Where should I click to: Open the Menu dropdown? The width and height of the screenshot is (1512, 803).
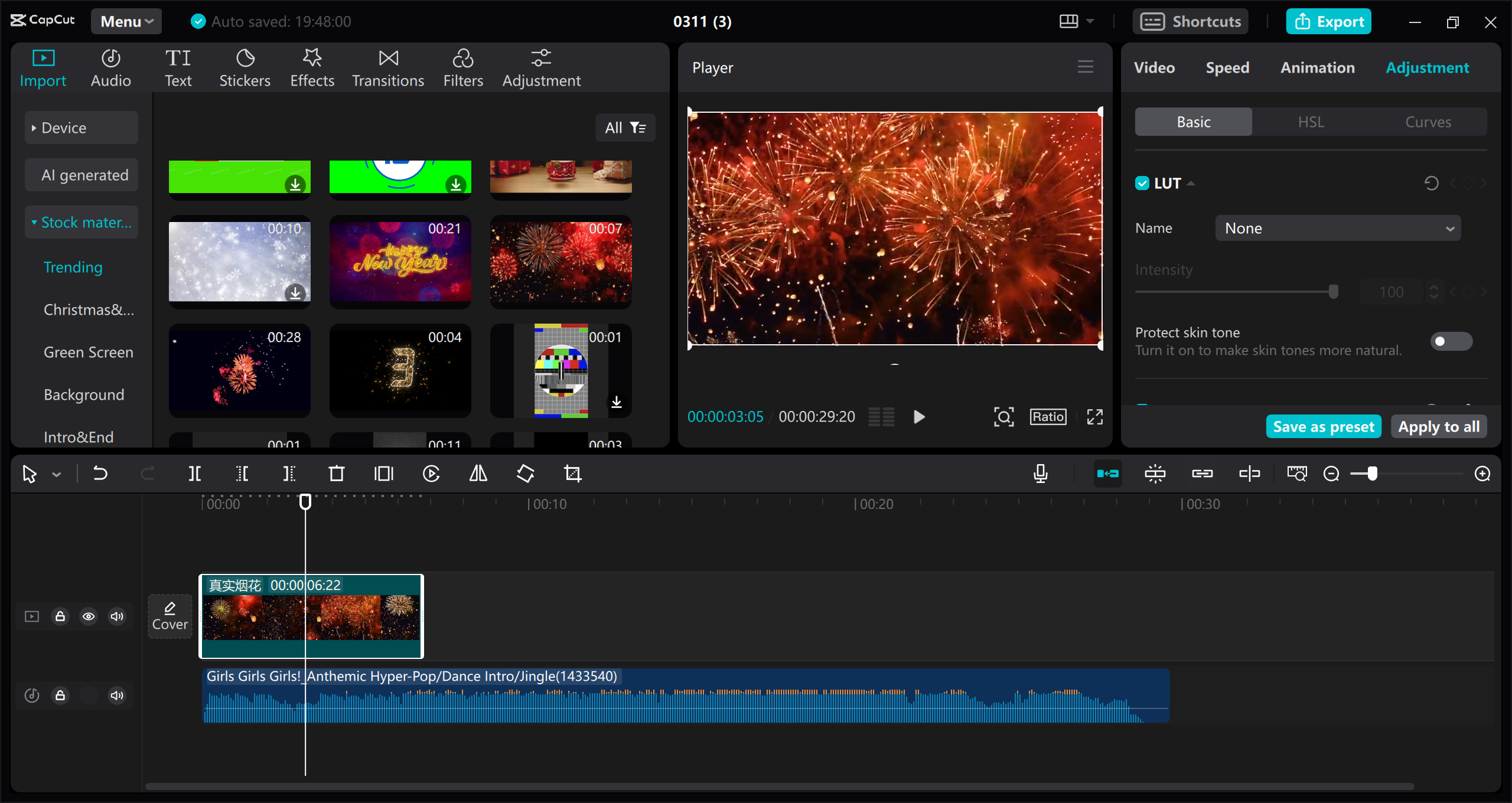pos(126,21)
